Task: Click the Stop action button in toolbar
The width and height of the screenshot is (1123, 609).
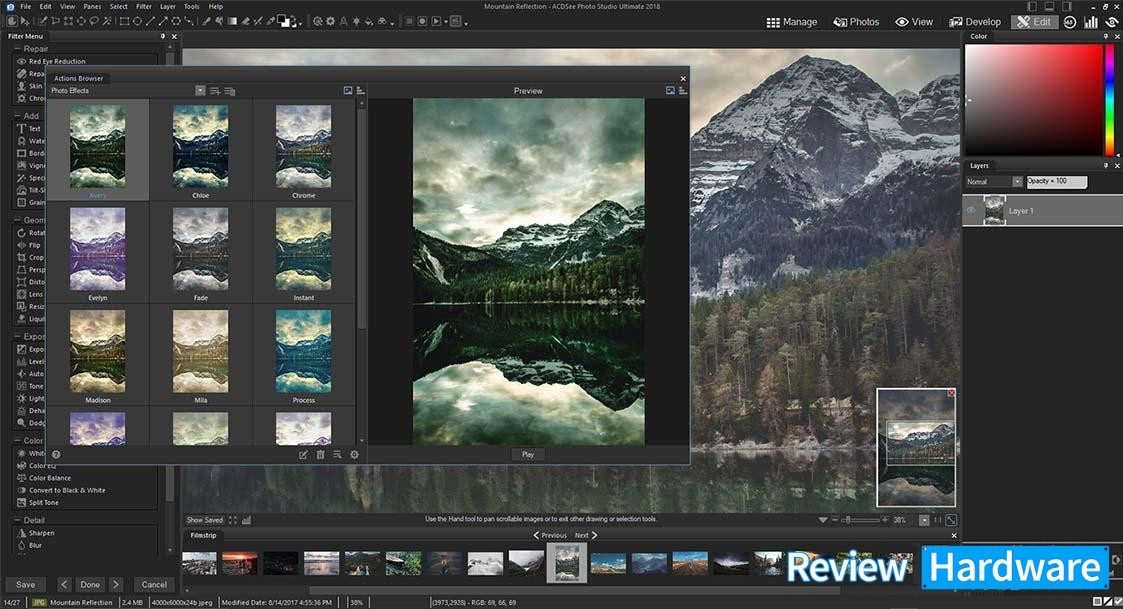Action: [409, 21]
